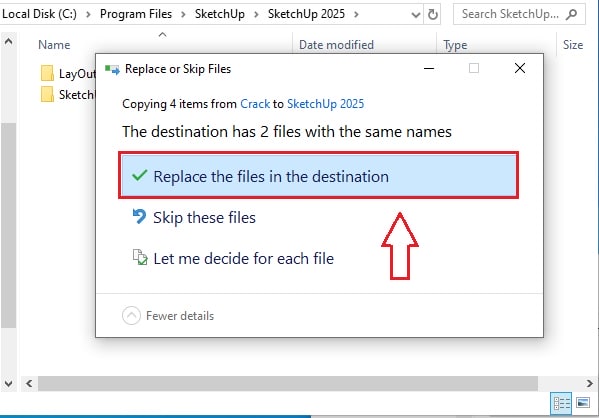This screenshot has width=599, height=418.
Task: Collapse dialog with Fewer details
Action: coord(168,316)
